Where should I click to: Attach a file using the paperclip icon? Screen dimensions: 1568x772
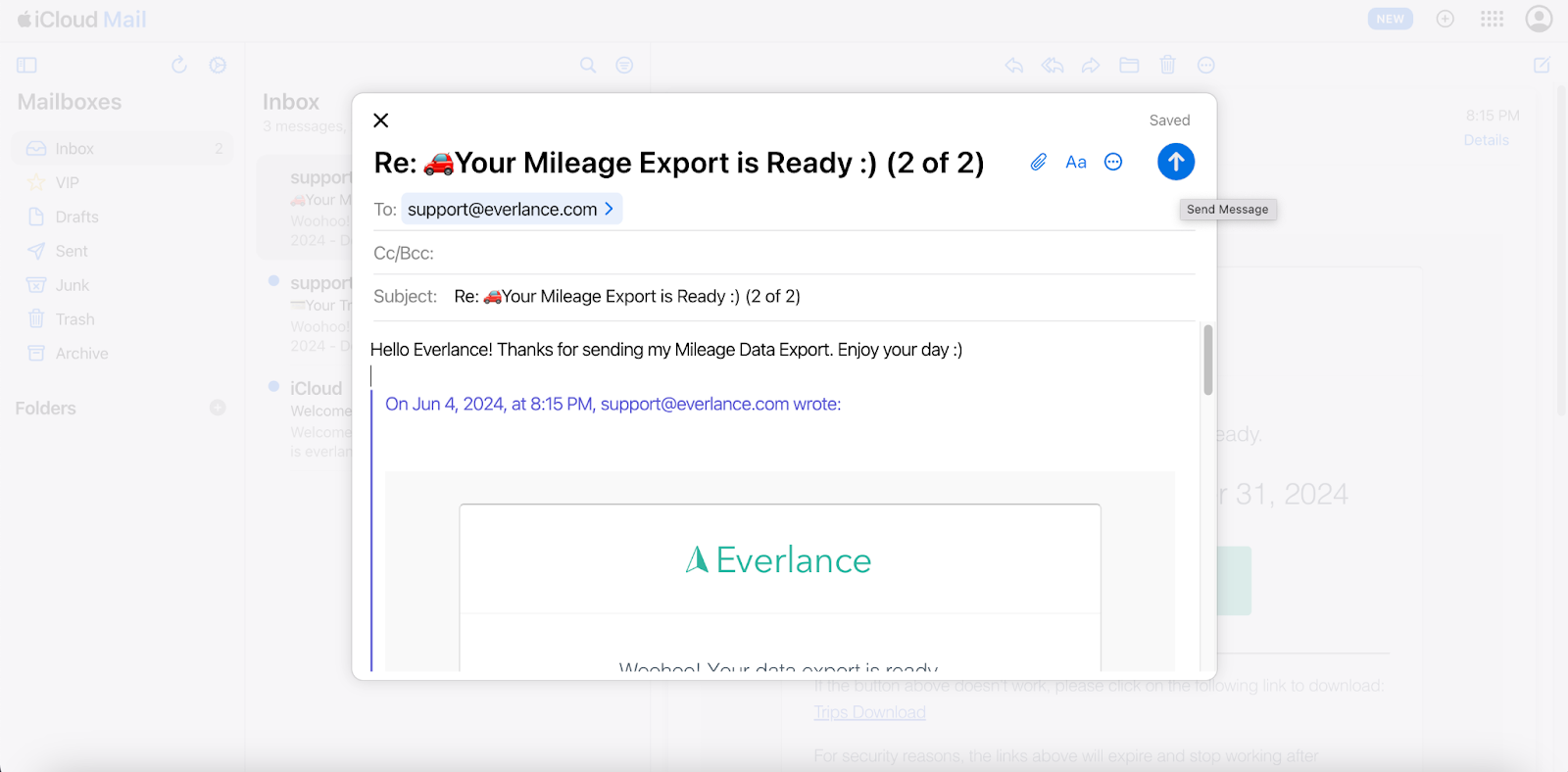[1038, 162]
